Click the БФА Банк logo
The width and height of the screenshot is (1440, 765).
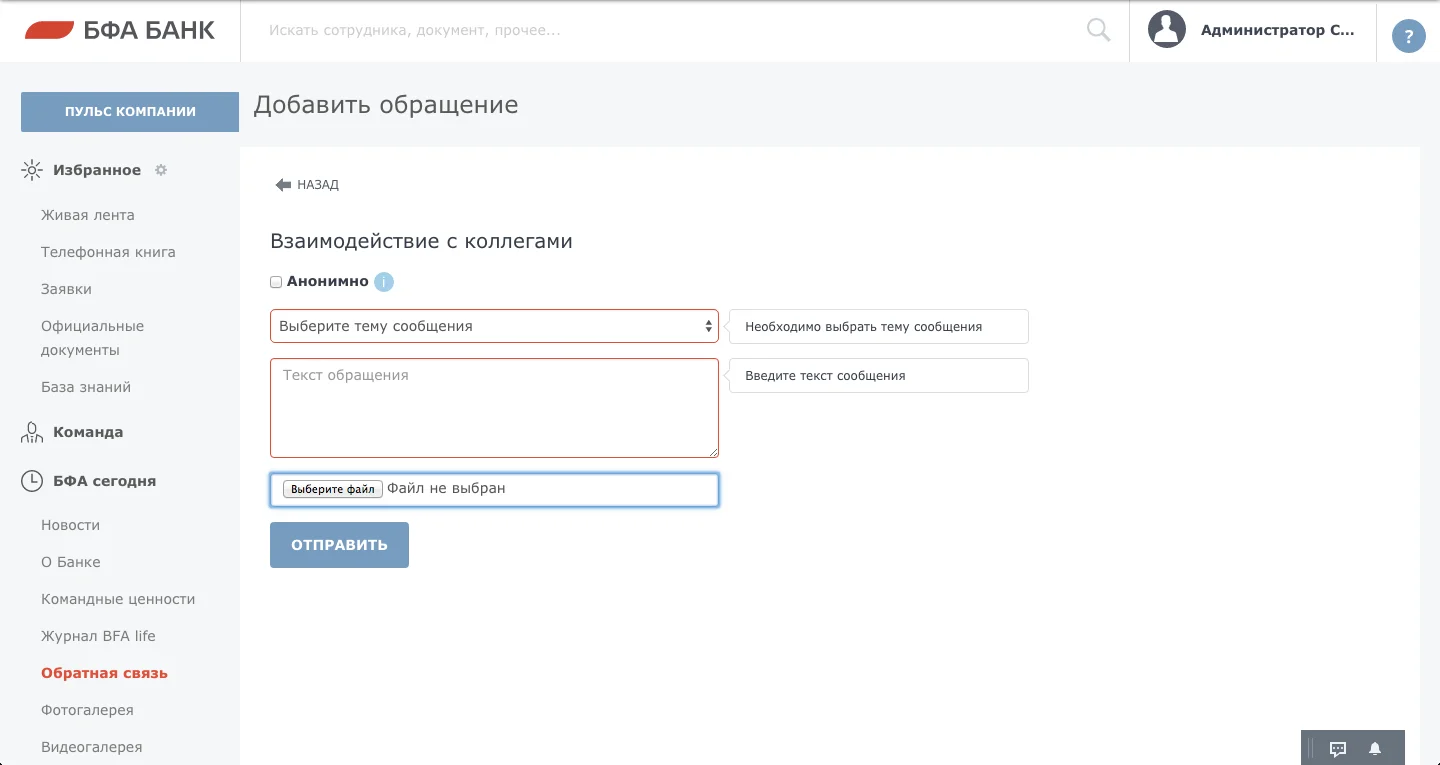pos(120,31)
